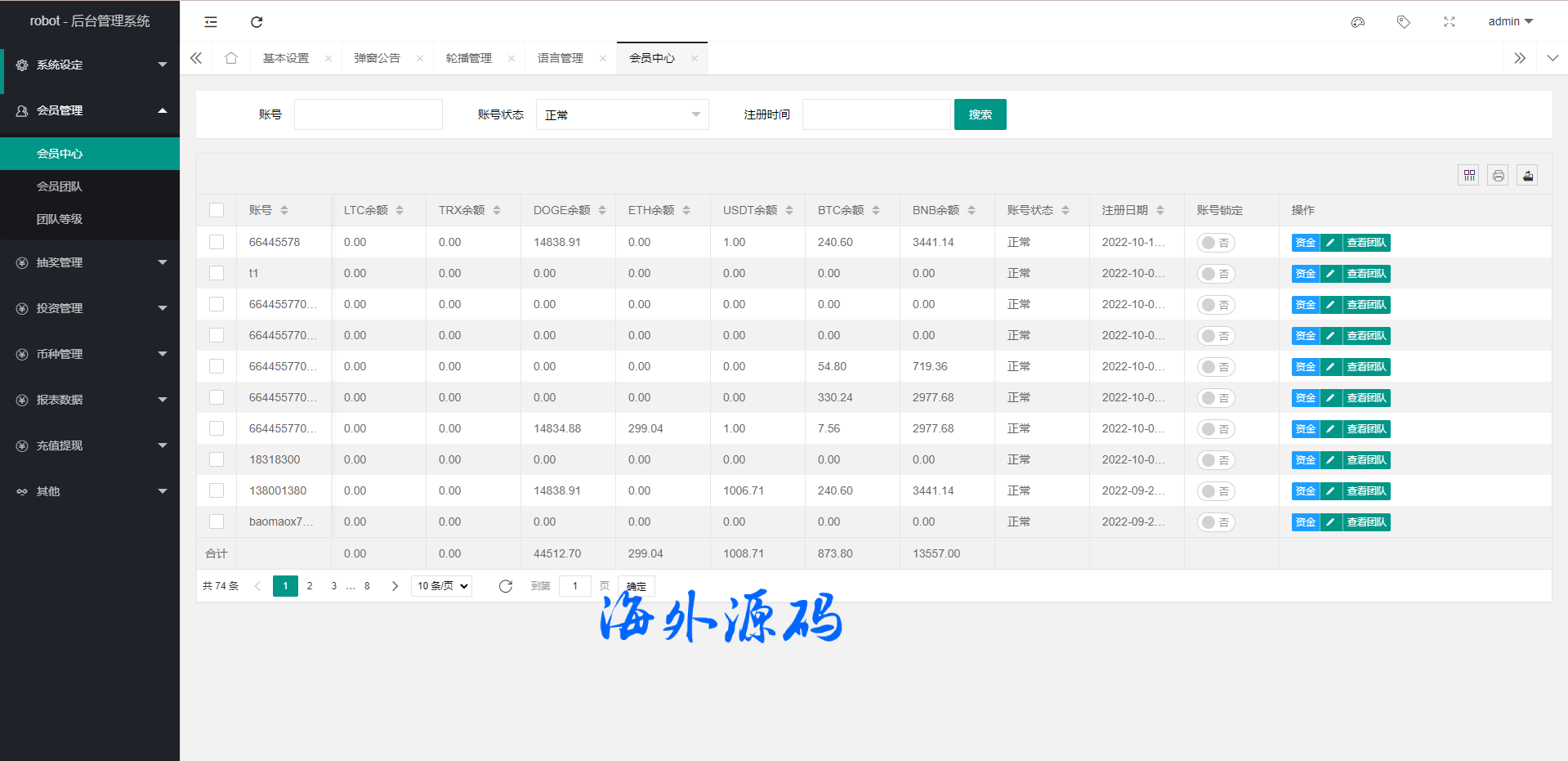Click 查看团队 for account 138001380
Viewport: 1568px width, 761px height.
pyautogui.click(x=1366, y=491)
